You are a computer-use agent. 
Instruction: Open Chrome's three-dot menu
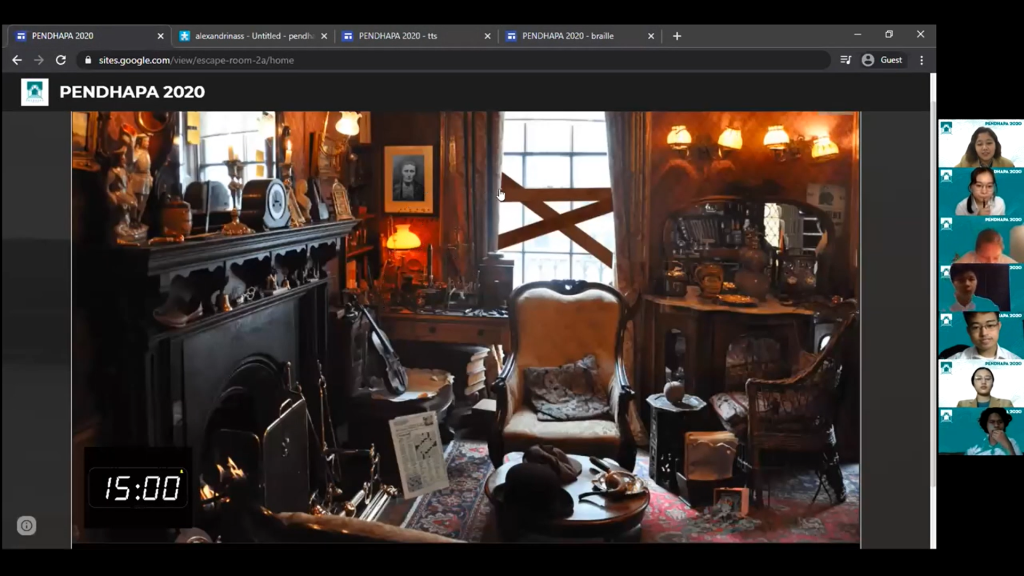click(921, 60)
